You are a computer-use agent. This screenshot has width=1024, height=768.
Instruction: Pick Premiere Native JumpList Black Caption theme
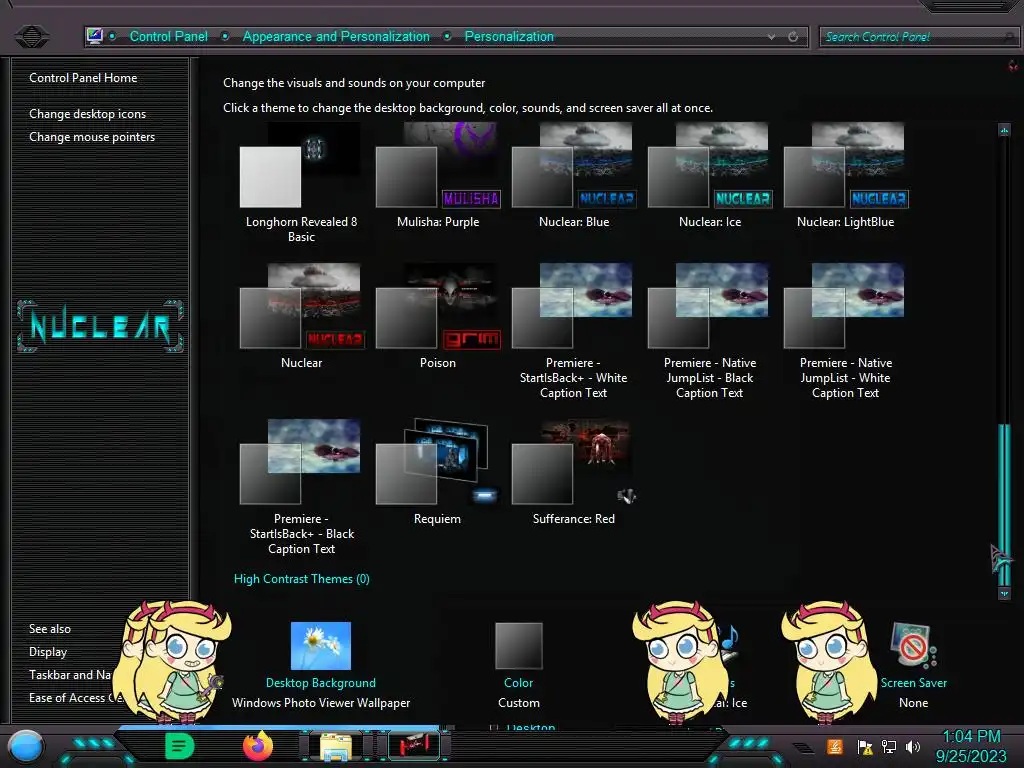[710, 332]
